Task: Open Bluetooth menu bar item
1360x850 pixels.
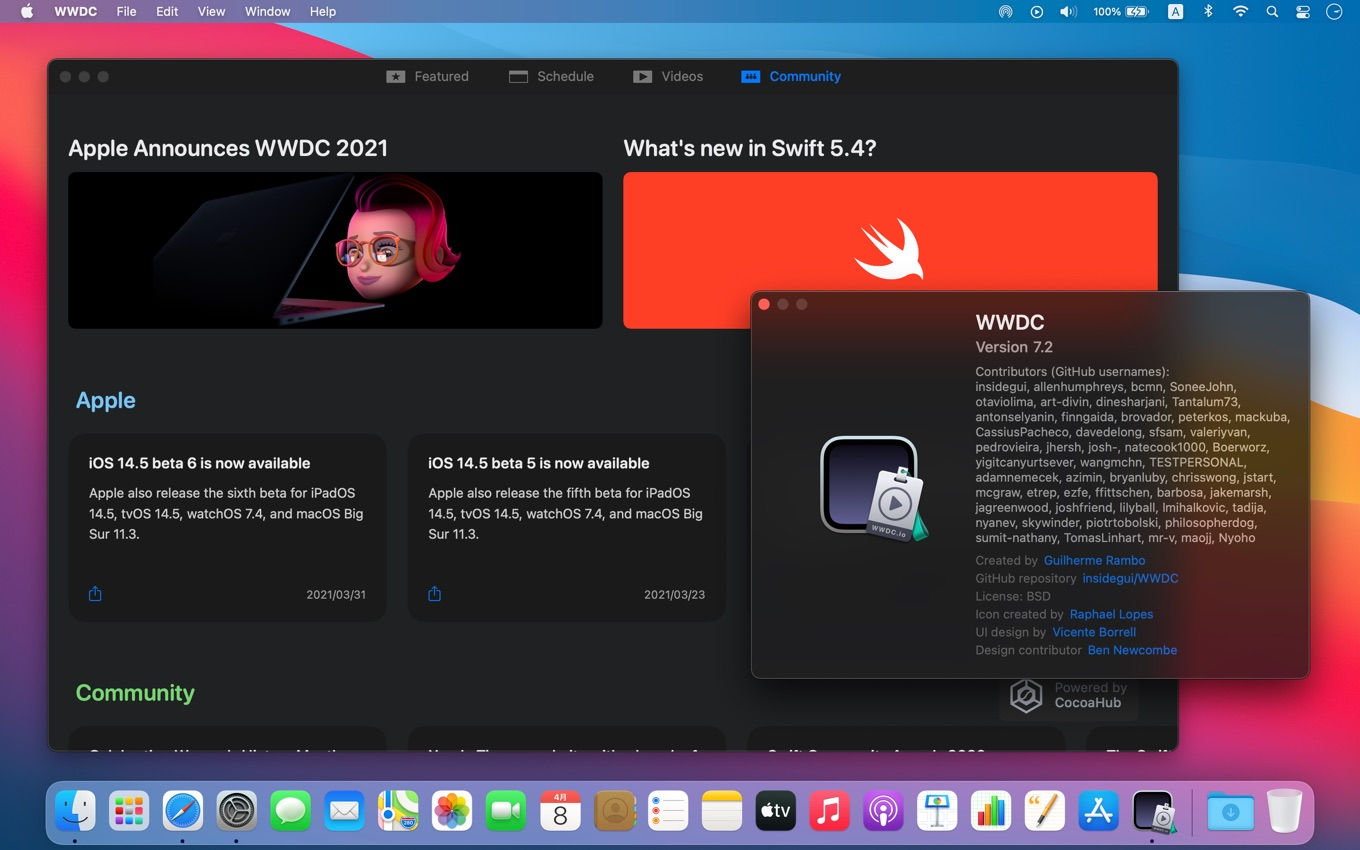Action: tap(1208, 11)
